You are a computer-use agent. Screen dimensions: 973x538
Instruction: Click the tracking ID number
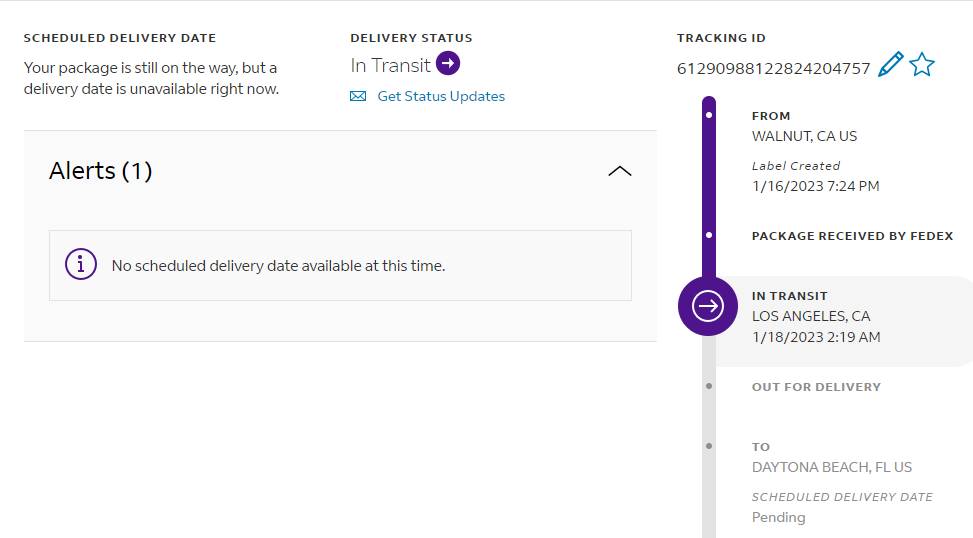773,68
